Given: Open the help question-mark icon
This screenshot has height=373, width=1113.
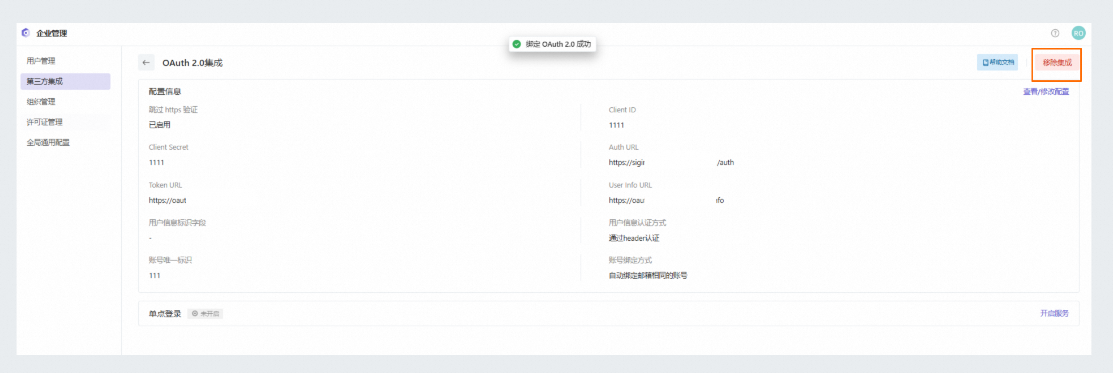Looking at the screenshot, I should pos(1055,33).
